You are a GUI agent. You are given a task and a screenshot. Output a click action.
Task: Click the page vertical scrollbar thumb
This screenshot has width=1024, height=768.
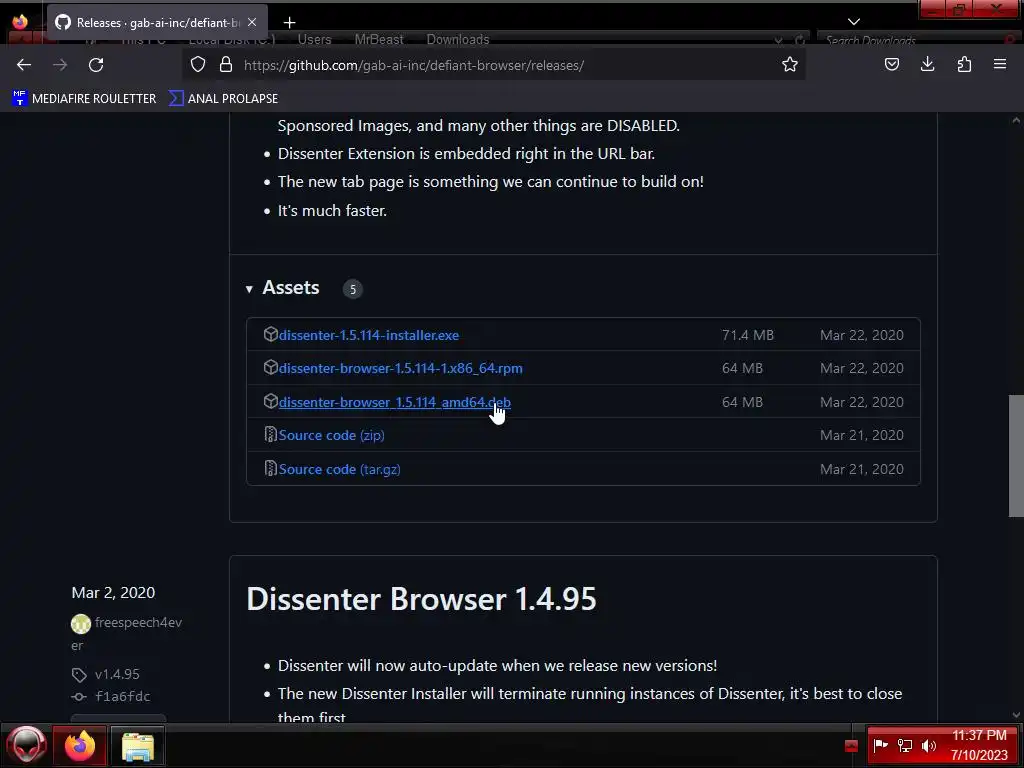point(1016,456)
